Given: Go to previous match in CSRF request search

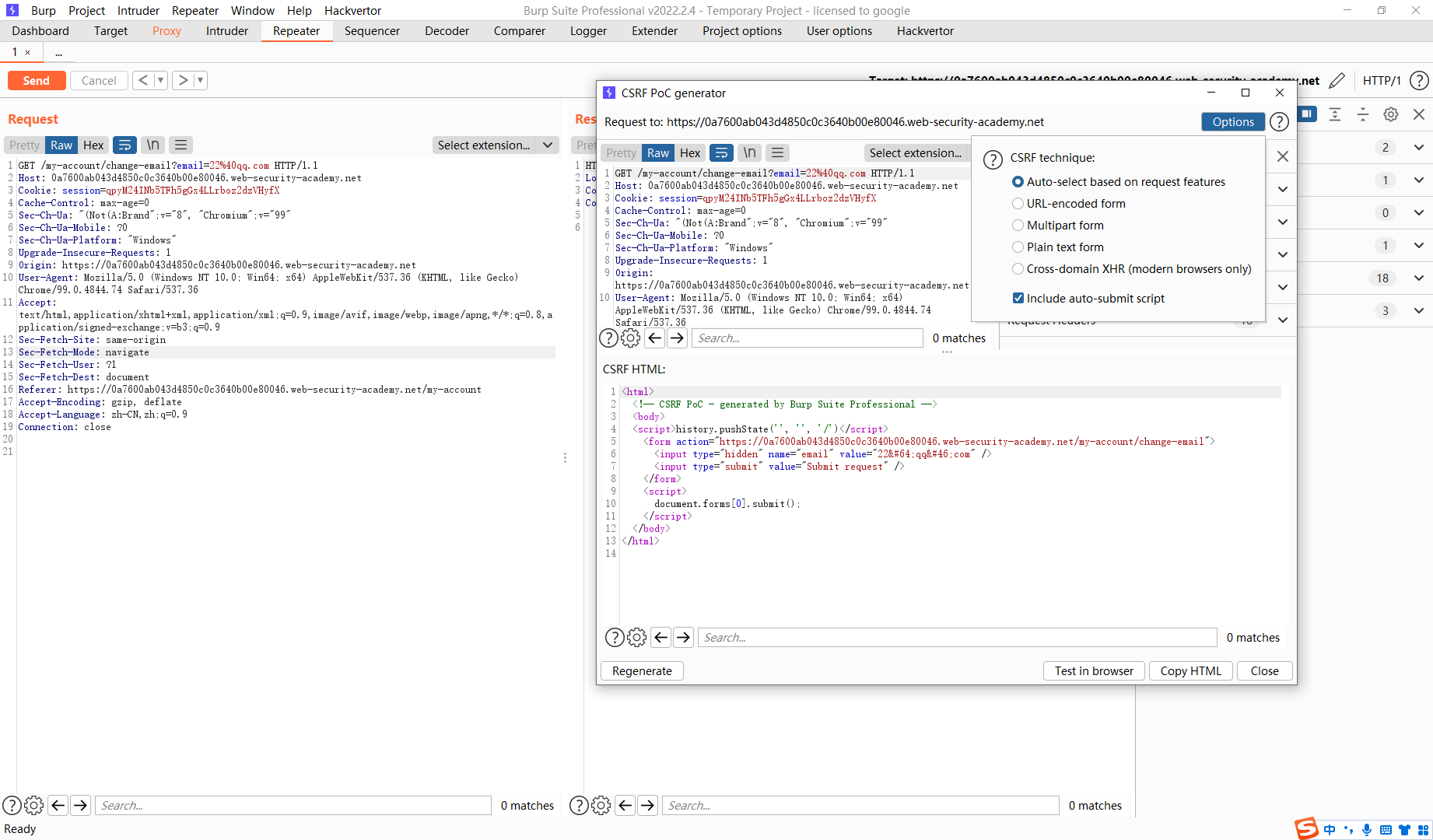Looking at the screenshot, I should (x=655, y=338).
